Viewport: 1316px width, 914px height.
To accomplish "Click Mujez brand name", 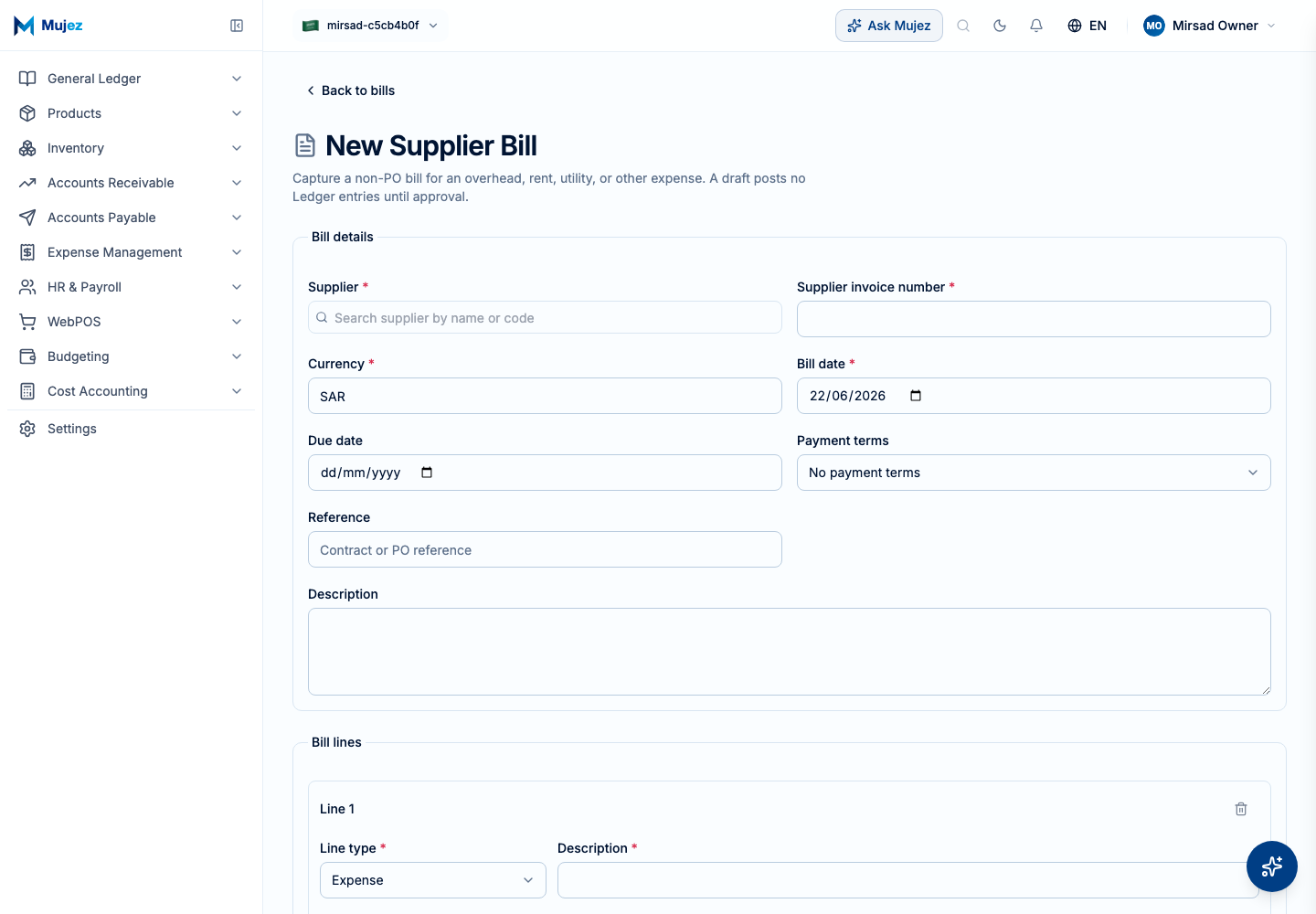I will click(62, 26).
